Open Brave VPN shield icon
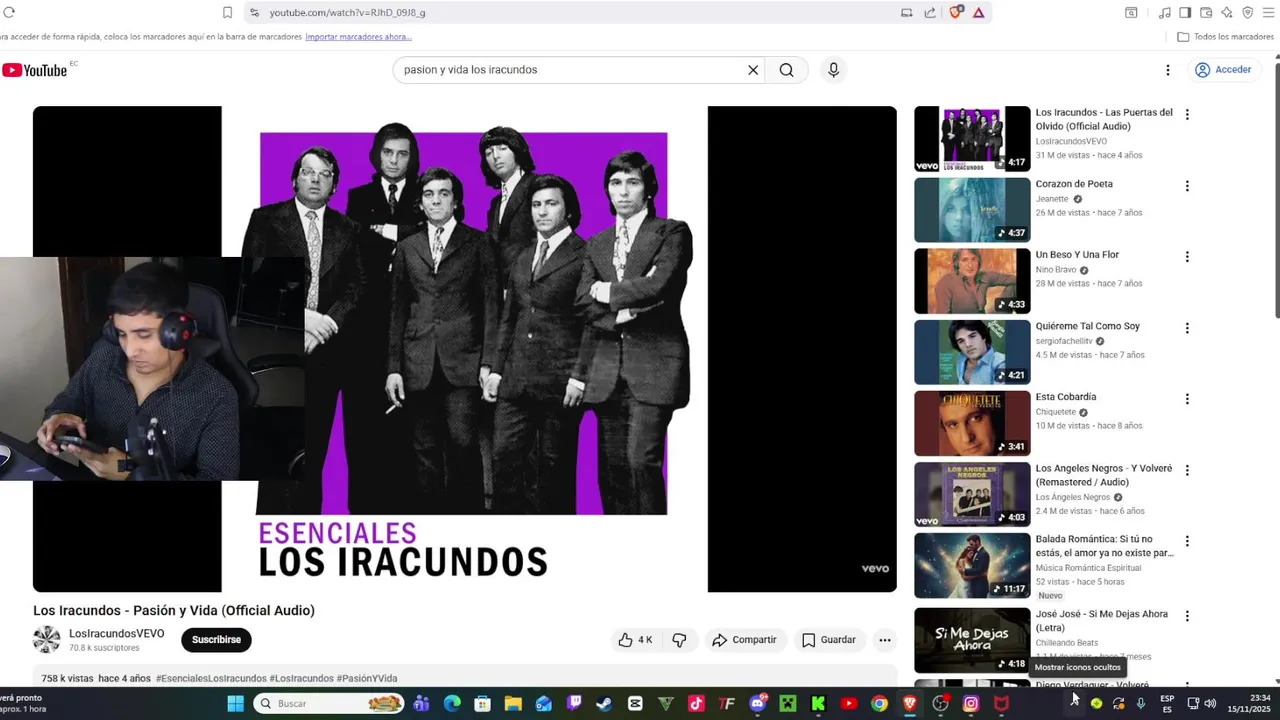The height and width of the screenshot is (720, 1280). tap(1248, 12)
